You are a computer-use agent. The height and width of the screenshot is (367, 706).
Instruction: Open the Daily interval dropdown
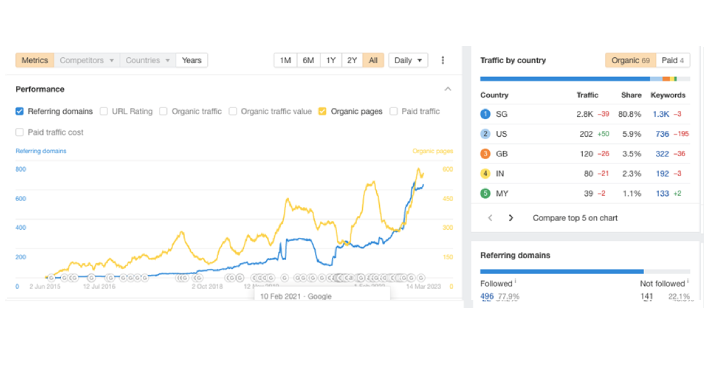pyautogui.click(x=408, y=60)
